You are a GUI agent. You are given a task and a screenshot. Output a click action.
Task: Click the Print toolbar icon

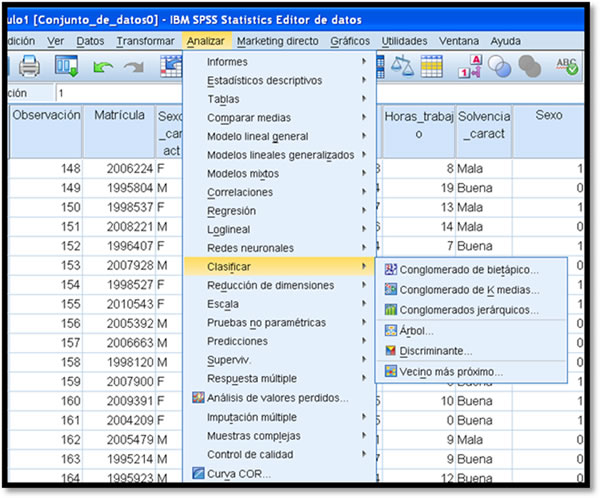pyautogui.click(x=29, y=66)
